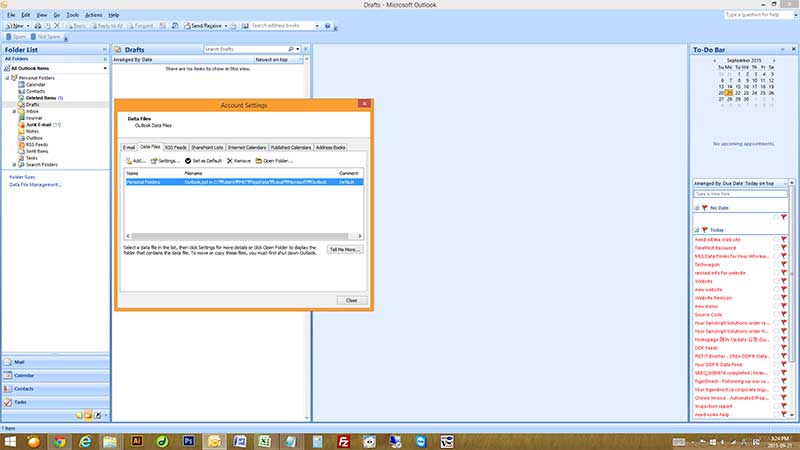800x450 pixels.
Task: Close the To-Do Bar panel
Action: tap(793, 49)
